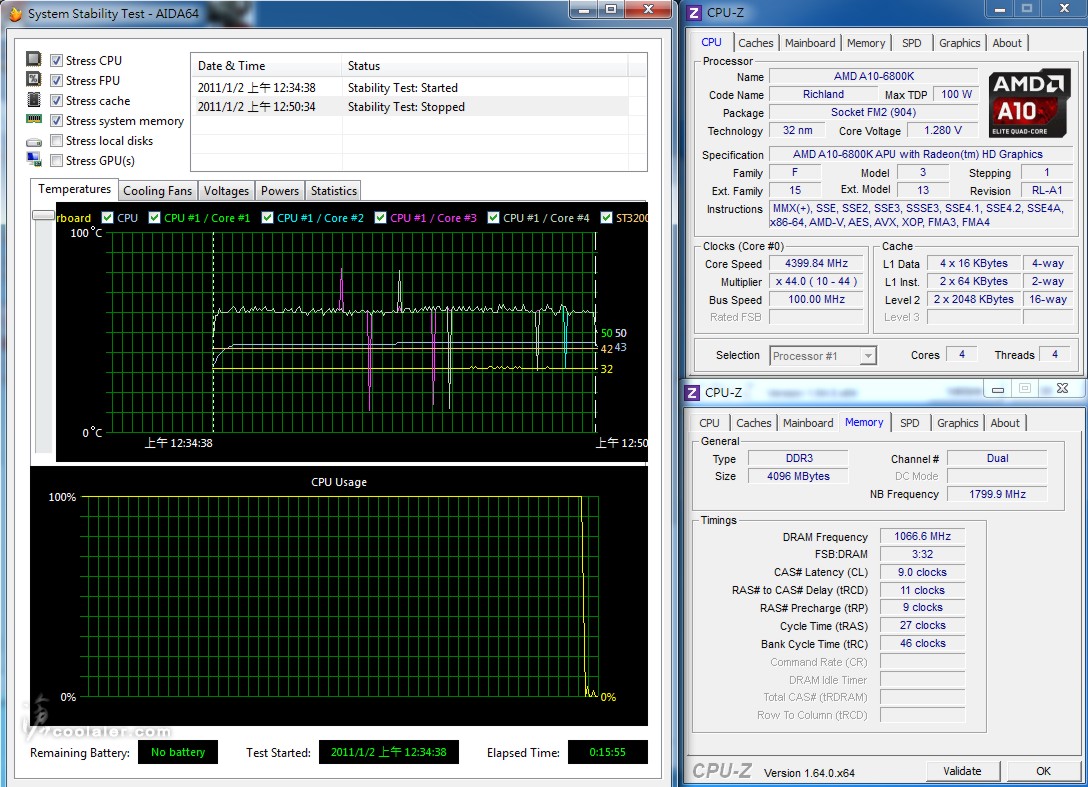Switch to CPU tab in CPU-Z memory window

pos(709,423)
